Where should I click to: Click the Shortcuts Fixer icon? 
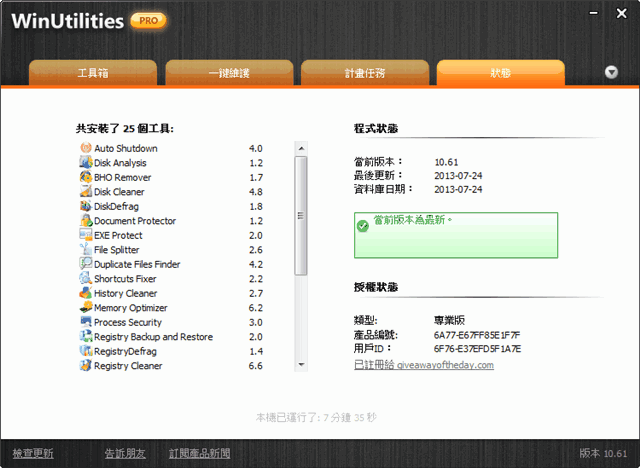86,278
